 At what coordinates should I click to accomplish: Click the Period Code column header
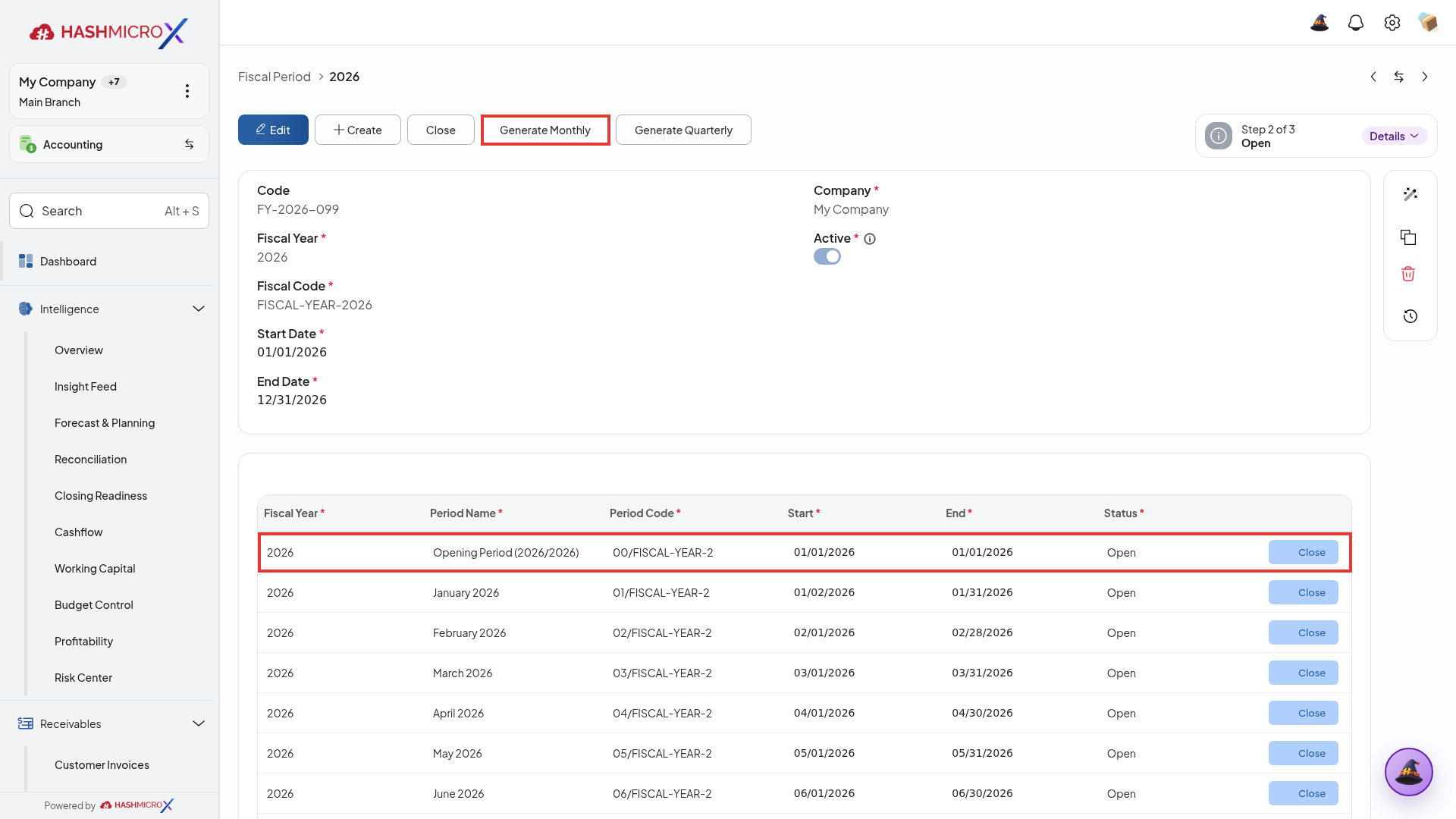coord(645,513)
